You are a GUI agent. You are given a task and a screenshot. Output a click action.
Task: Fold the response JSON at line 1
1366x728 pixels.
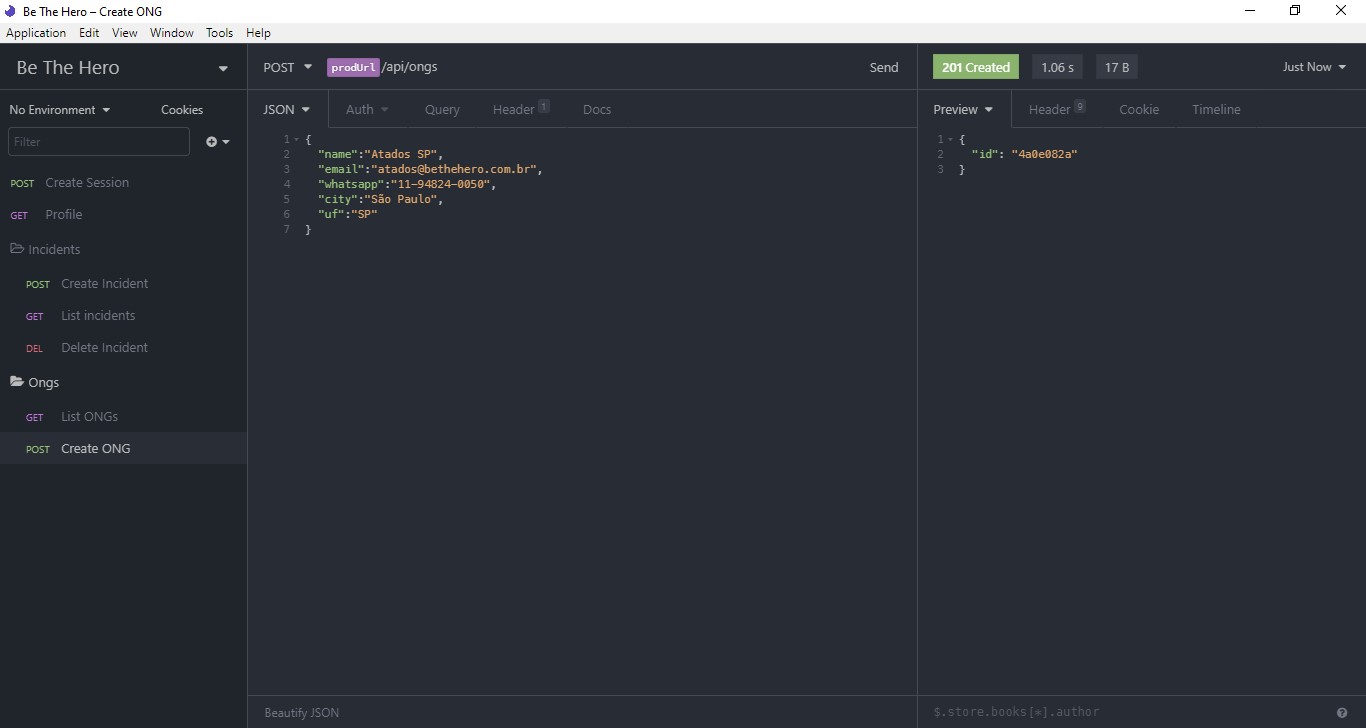tap(950, 139)
